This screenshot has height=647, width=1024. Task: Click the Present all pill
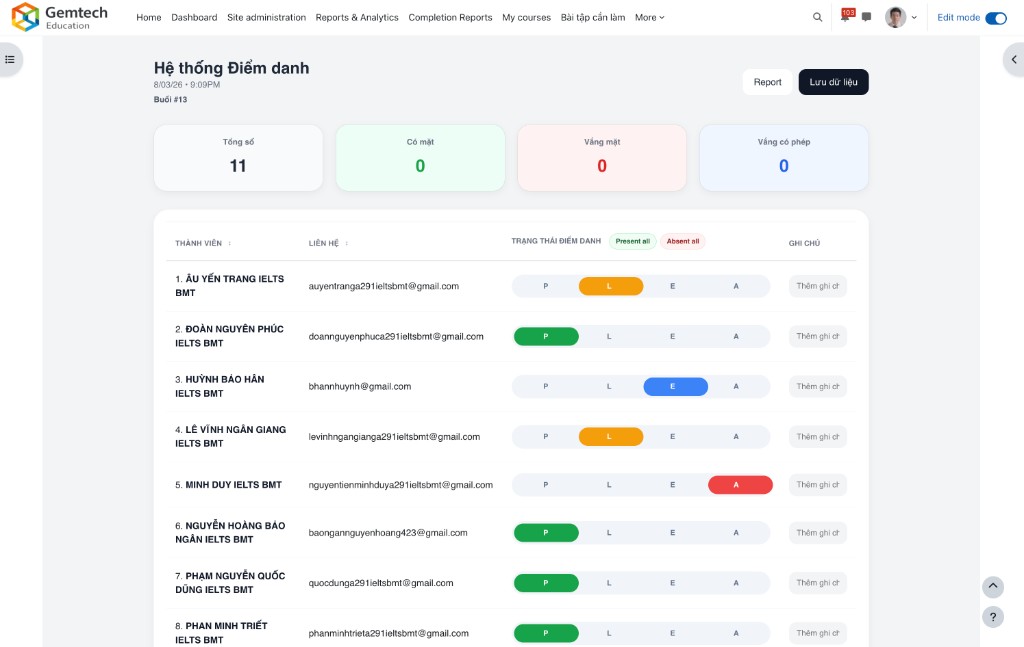pos(632,241)
